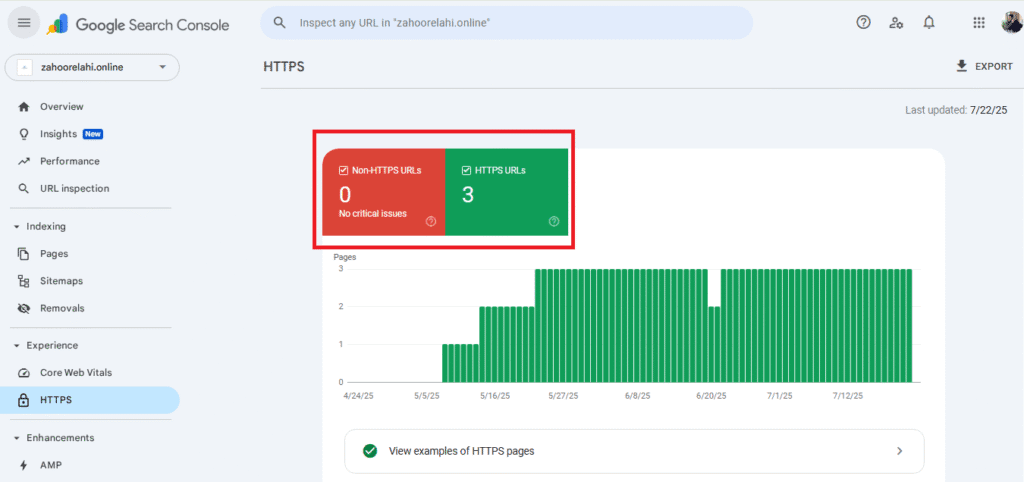The height and width of the screenshot is (482, 1024).
Task: Open View examples of HTTPS pages
Action: (634, 451)
